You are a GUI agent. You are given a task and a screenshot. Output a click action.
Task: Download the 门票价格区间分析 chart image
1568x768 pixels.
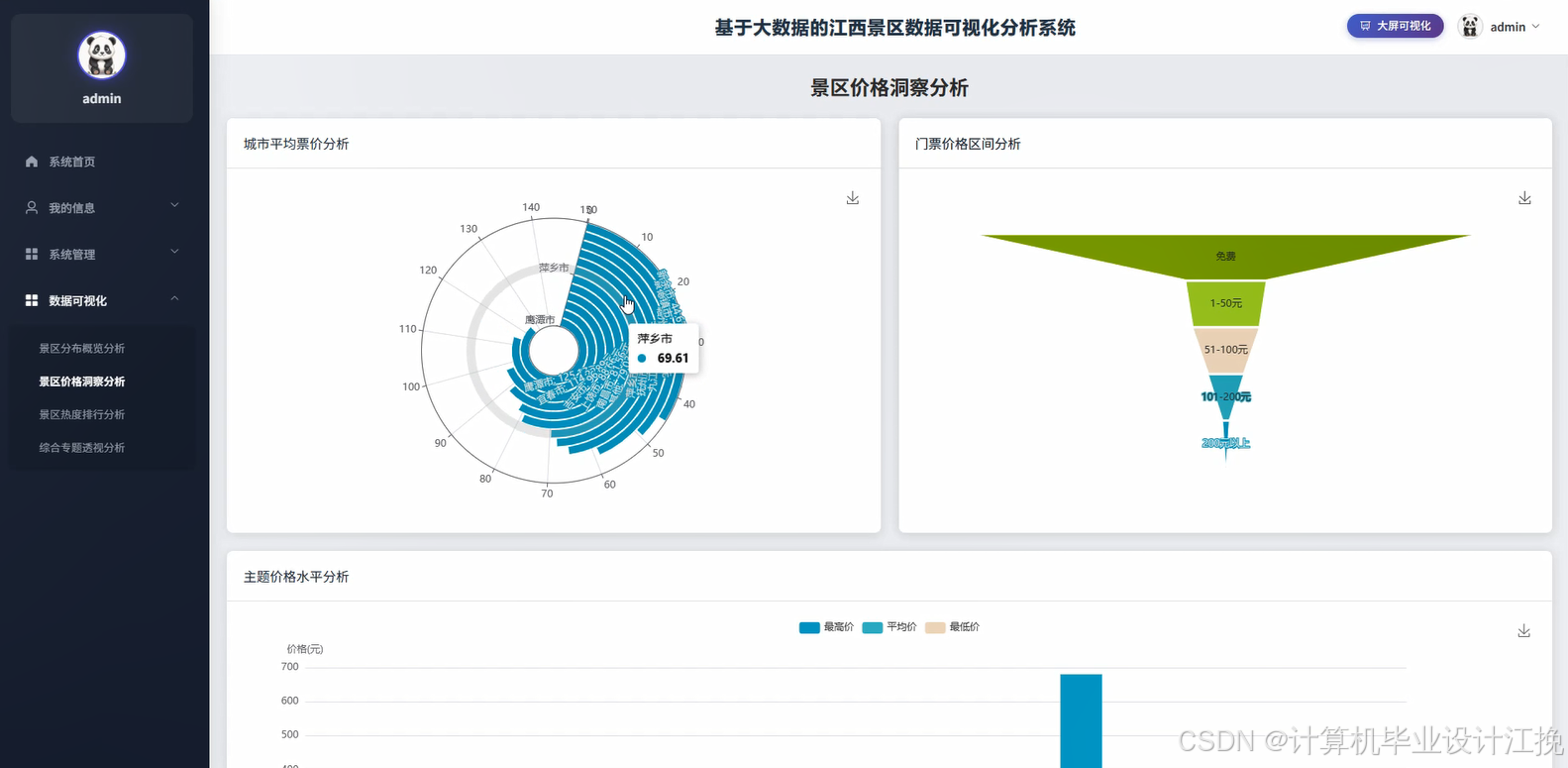tap(1524, 198)
